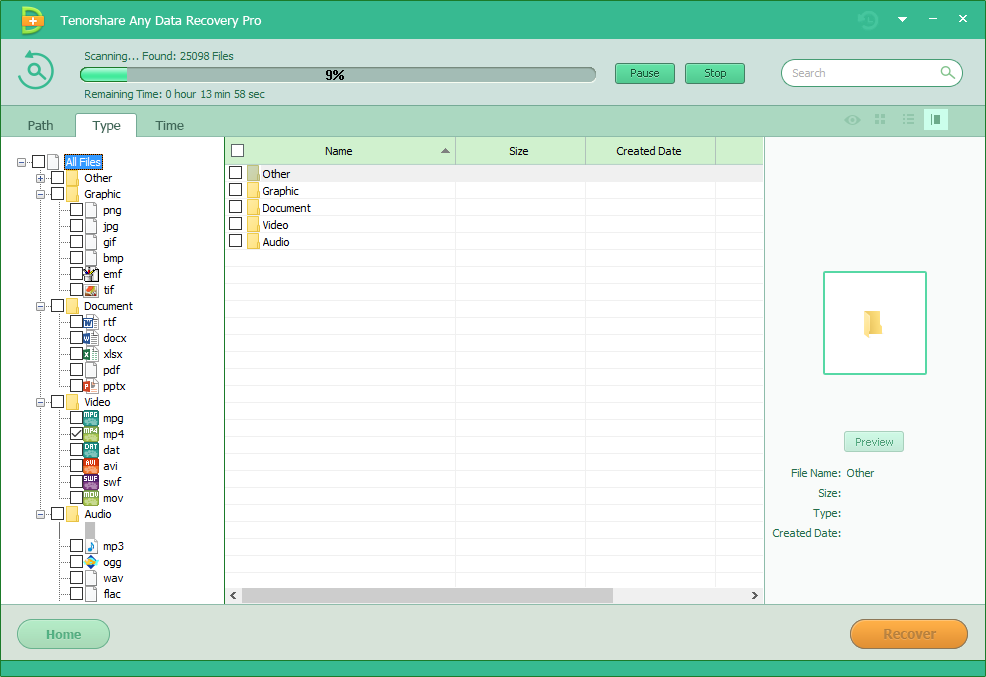This screenshot has height=677, width=986.
Task: Open the title bar dropdown arrow
Action: tap(902, 19)
